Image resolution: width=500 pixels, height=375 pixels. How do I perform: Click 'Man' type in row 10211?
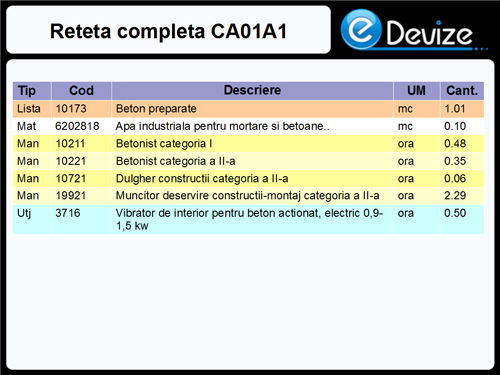click(28, 144)
